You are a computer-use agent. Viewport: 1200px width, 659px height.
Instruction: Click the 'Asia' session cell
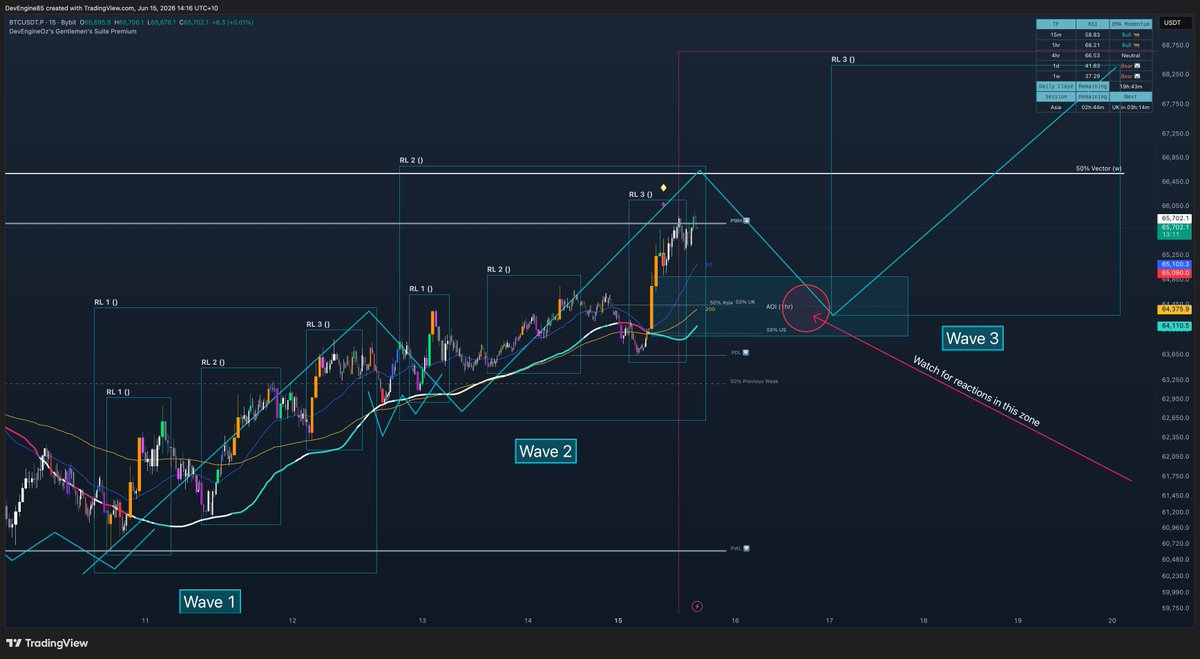click(1056, 107)
